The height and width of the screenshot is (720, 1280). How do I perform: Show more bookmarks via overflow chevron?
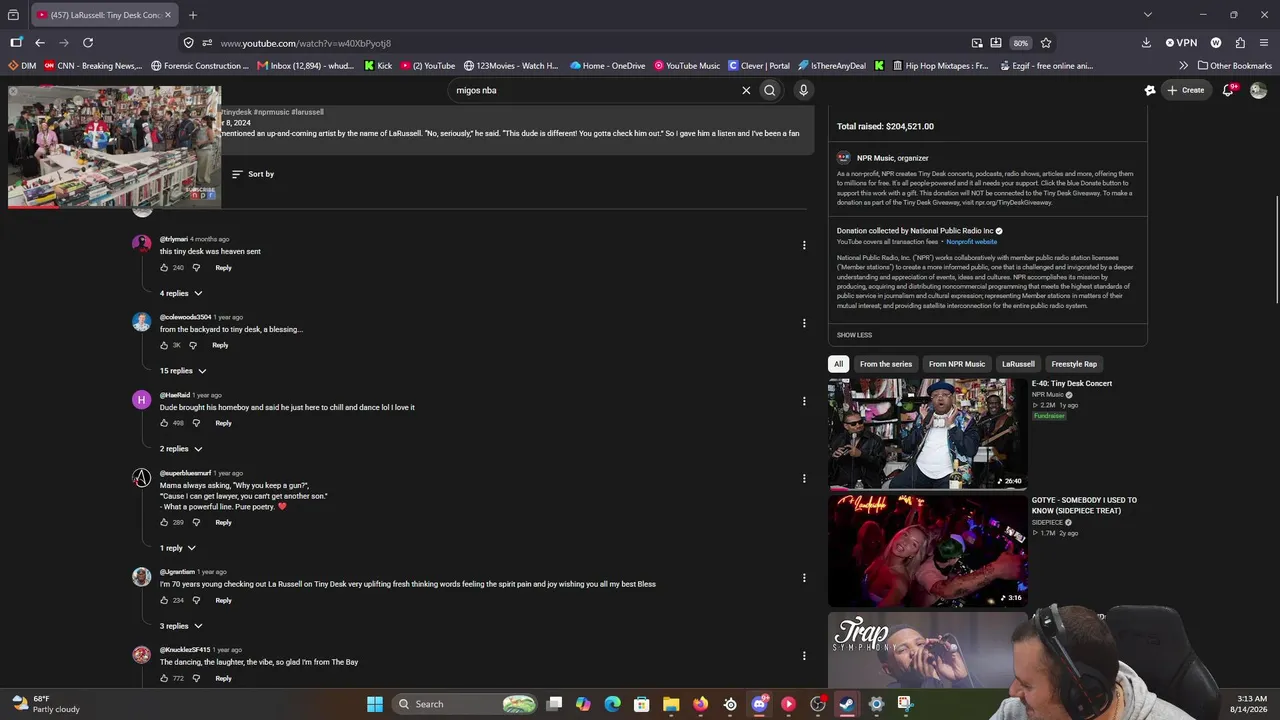click(1184, 66)
